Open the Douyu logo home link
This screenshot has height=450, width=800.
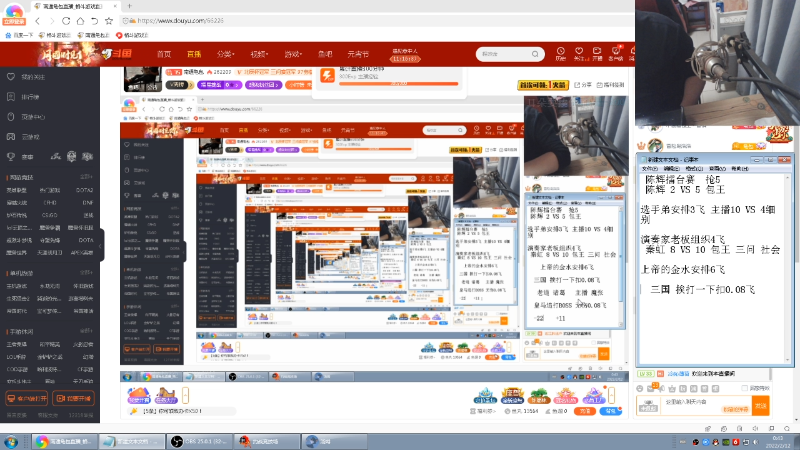(x=116, y=54)
